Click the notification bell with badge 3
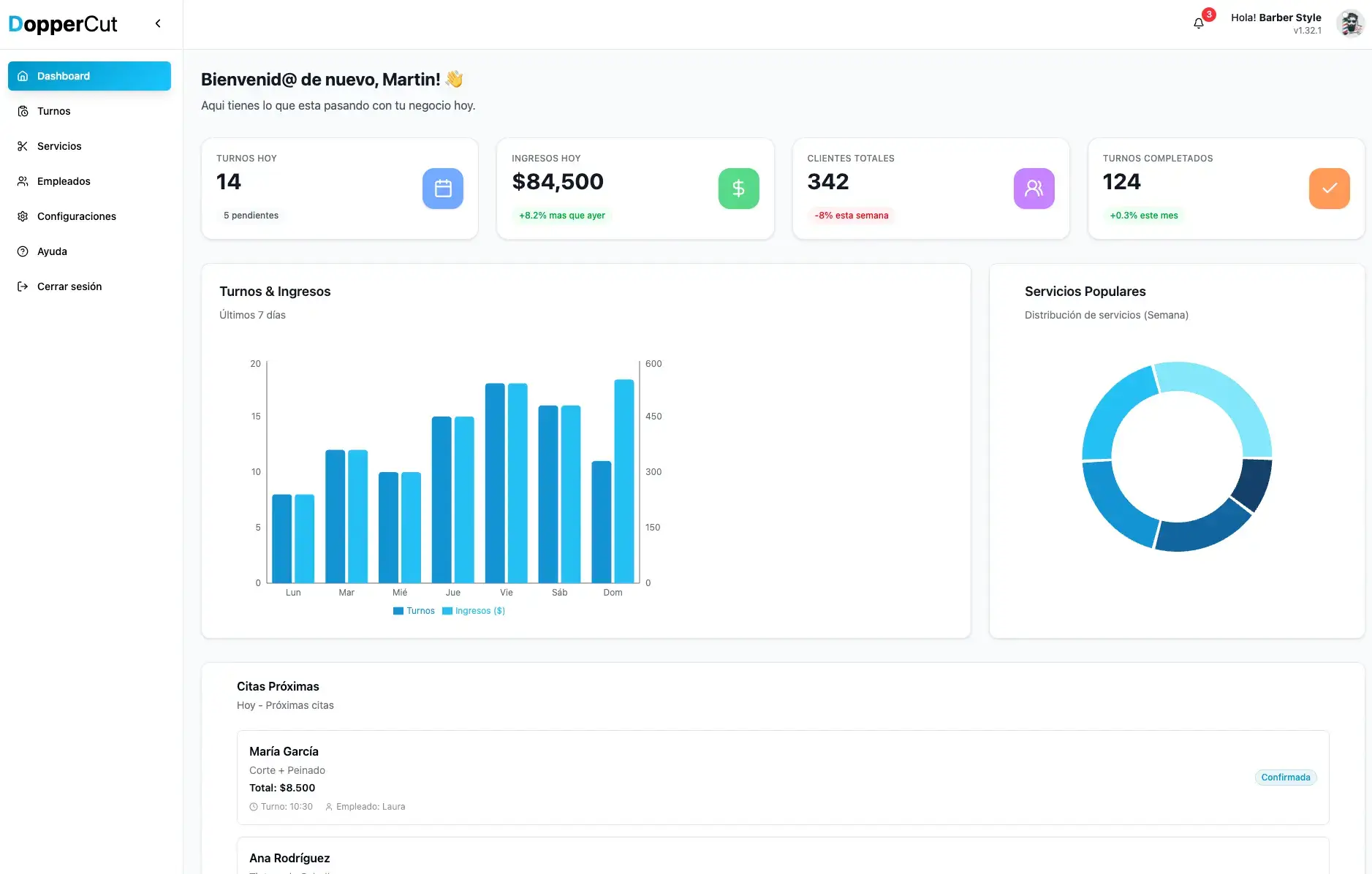The image size is (1372, 874). [1198, 23]
